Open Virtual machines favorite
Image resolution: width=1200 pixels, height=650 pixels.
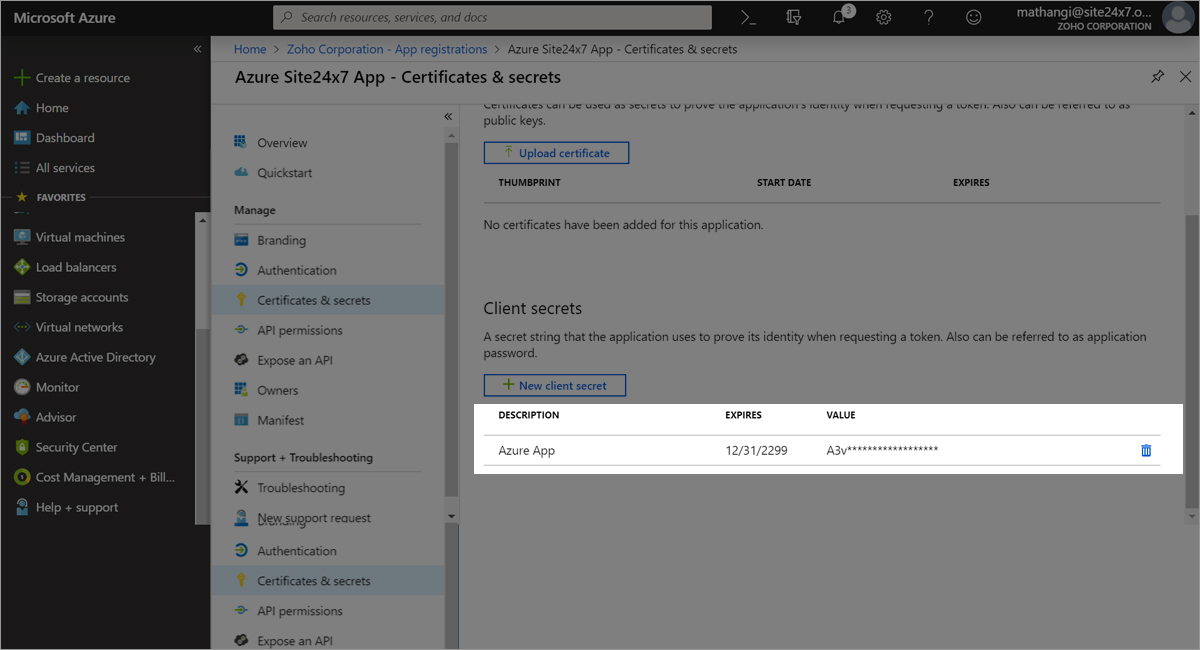69,237
